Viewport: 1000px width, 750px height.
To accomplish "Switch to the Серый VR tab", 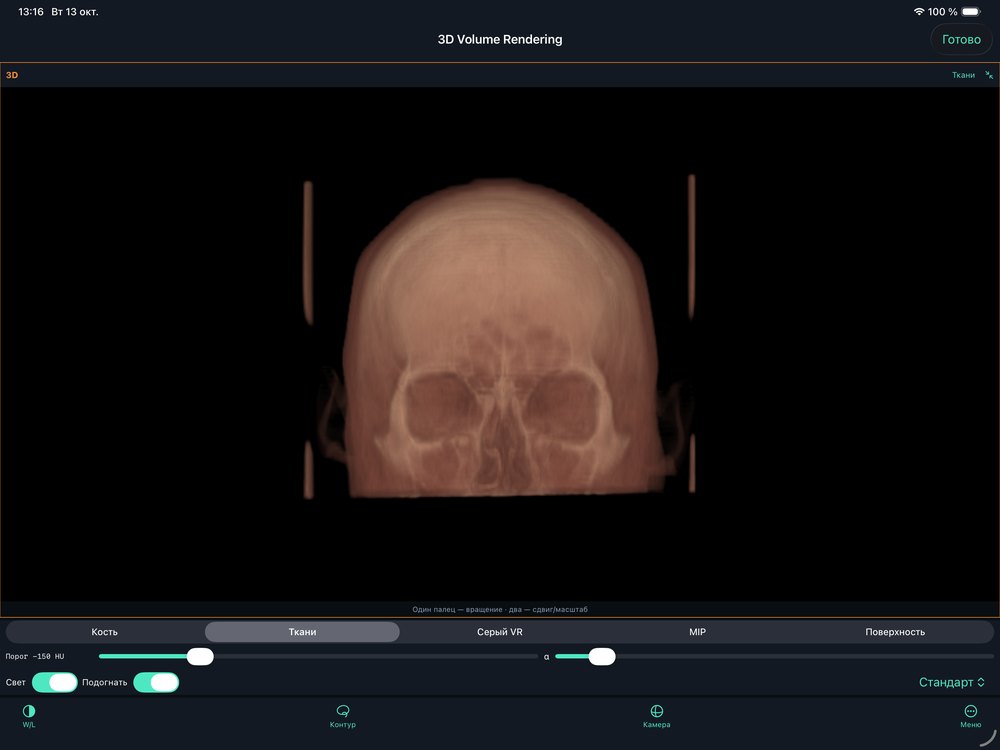I will pyautogui.click(x=499, y=631).
